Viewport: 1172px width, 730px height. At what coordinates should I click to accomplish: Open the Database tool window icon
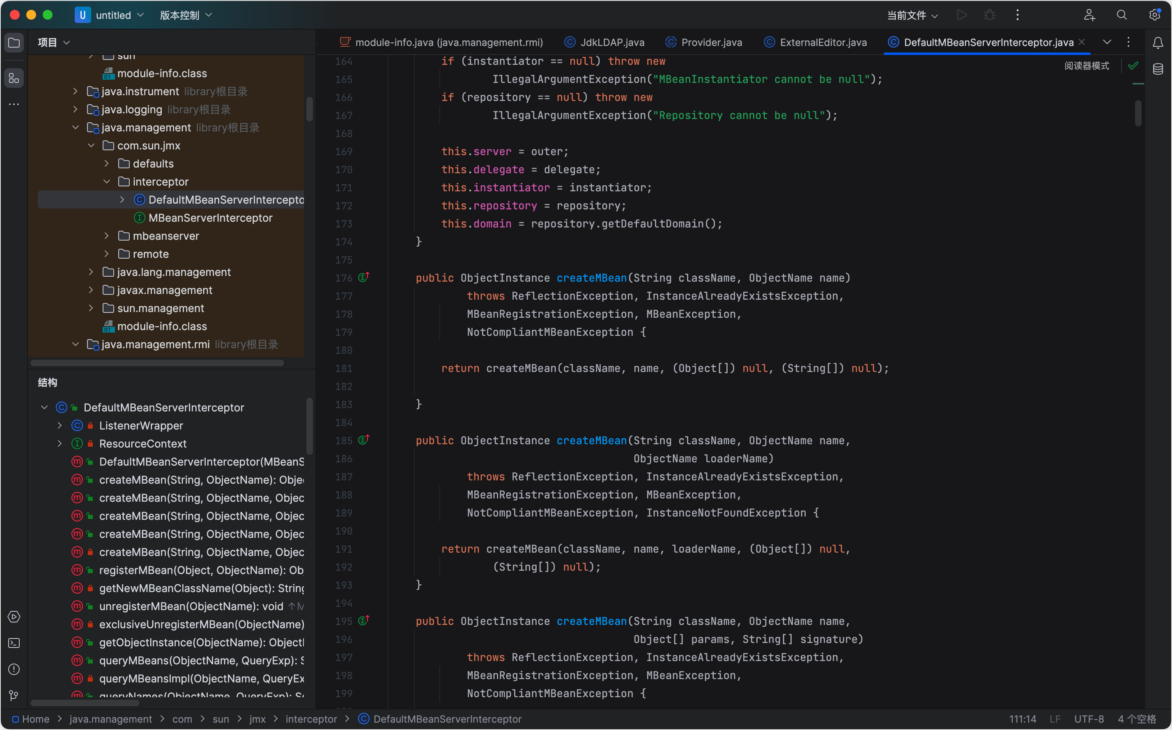[1158, 69]
